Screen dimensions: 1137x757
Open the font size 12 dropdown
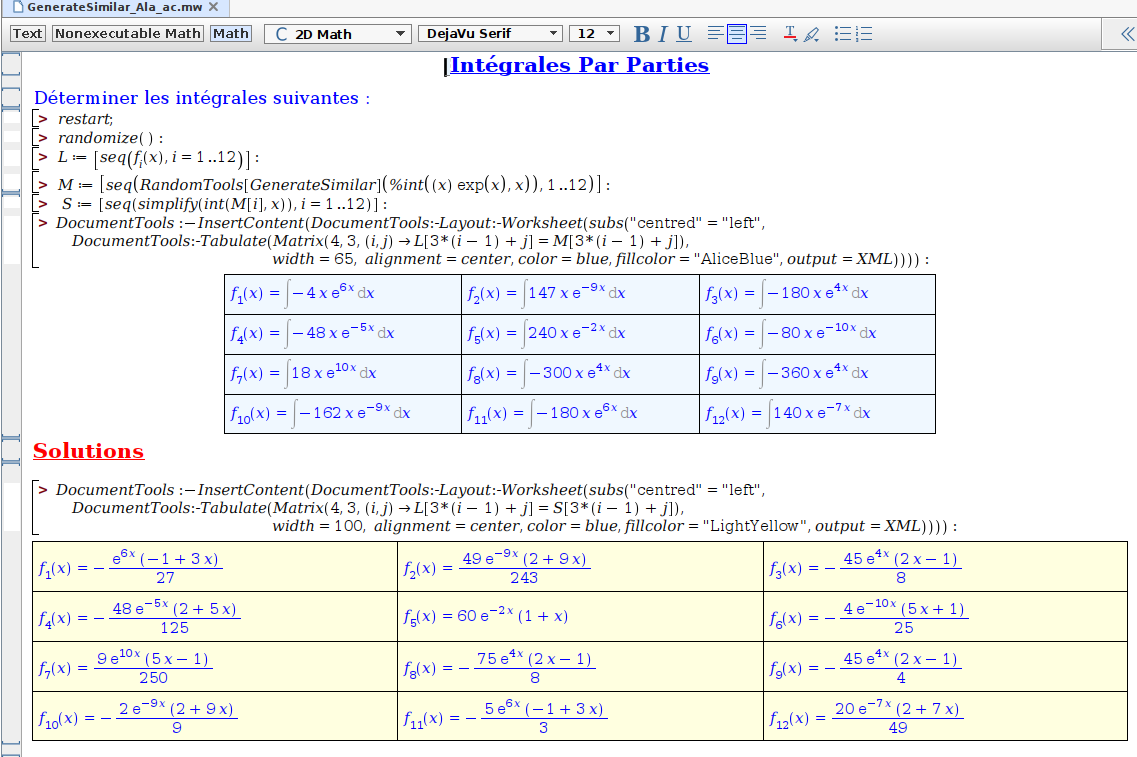click(x=595, y=34)
